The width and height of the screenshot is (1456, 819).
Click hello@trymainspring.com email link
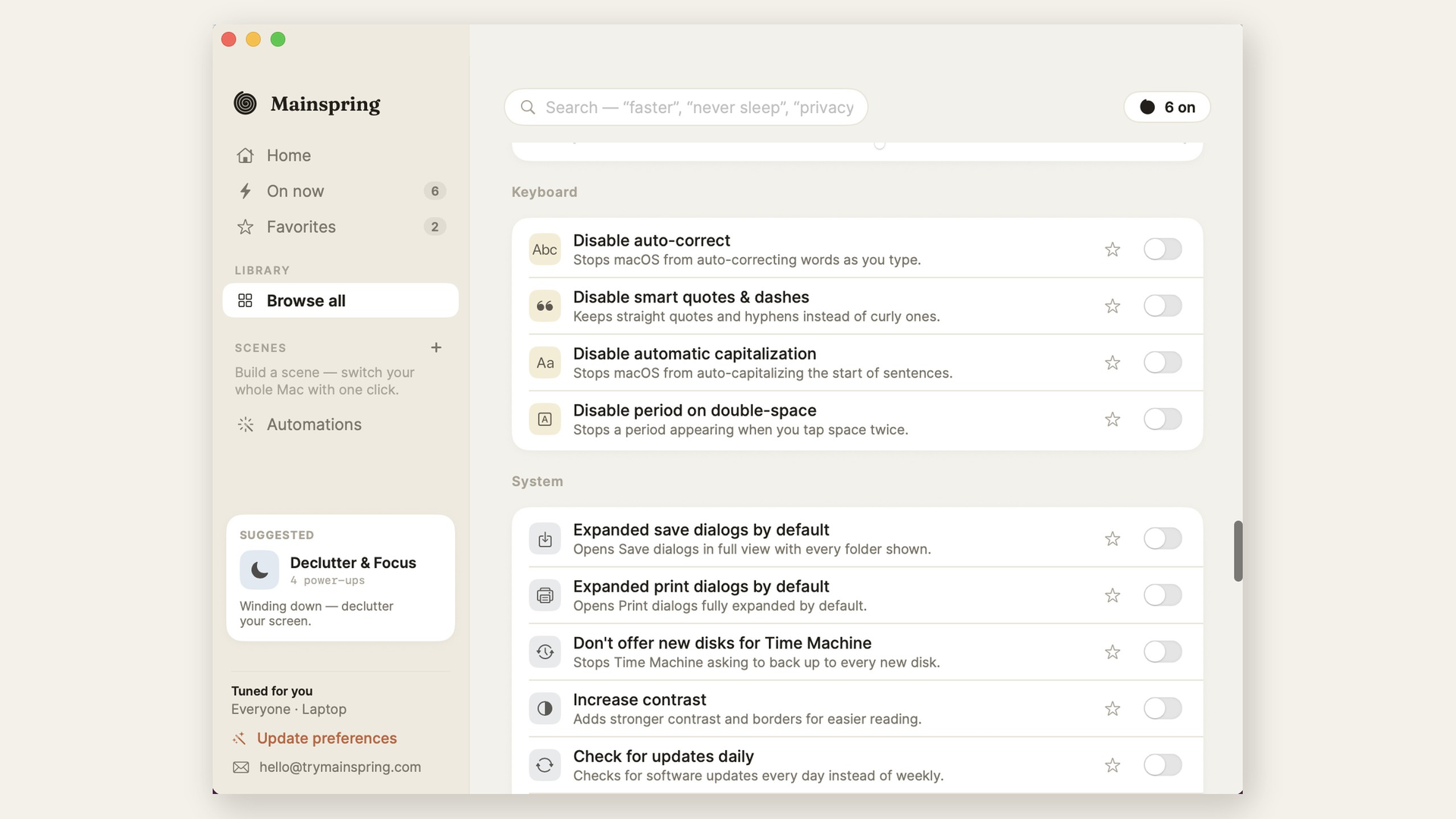[340, 767]
